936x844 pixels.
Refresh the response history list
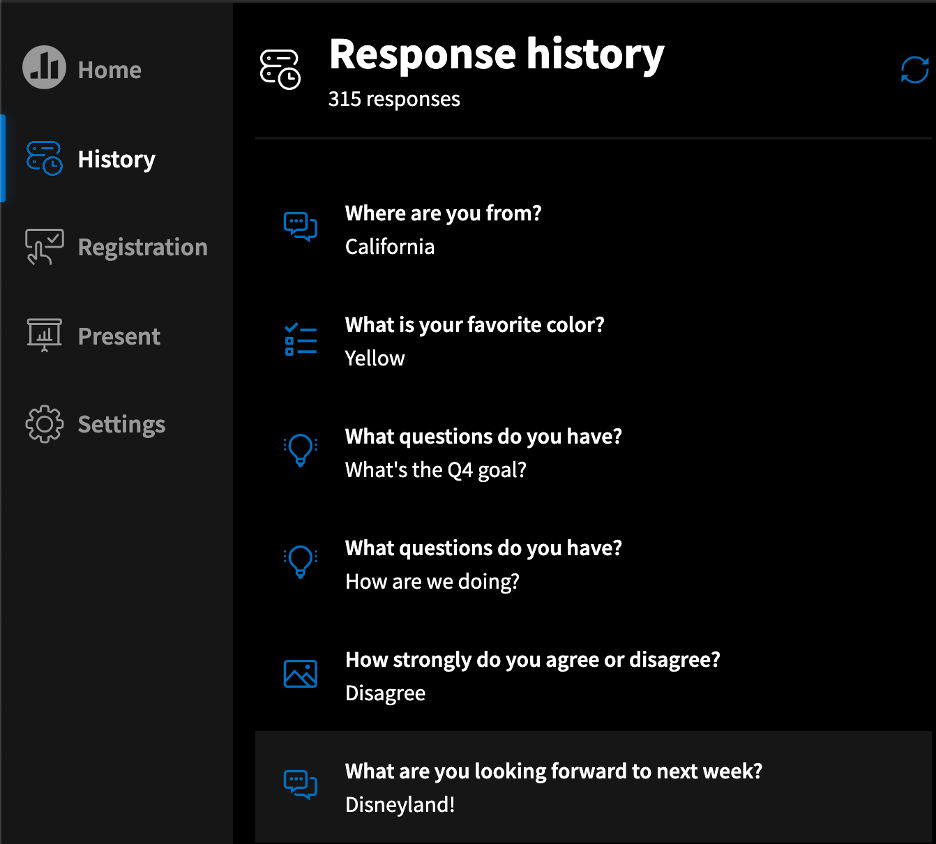915,70
